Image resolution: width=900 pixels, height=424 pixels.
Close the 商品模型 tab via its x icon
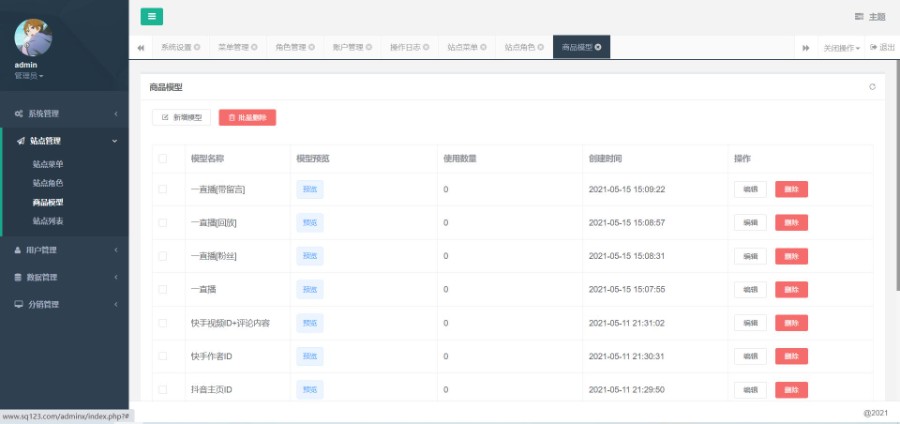point(598,47)
